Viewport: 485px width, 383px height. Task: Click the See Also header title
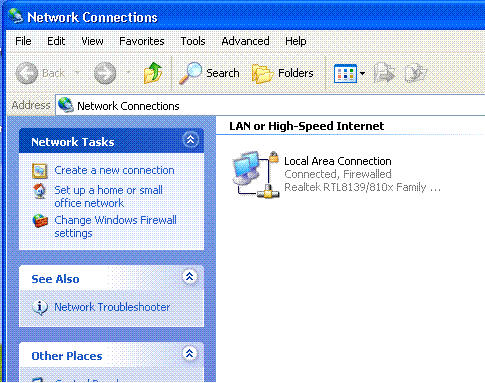pos(55,279)
